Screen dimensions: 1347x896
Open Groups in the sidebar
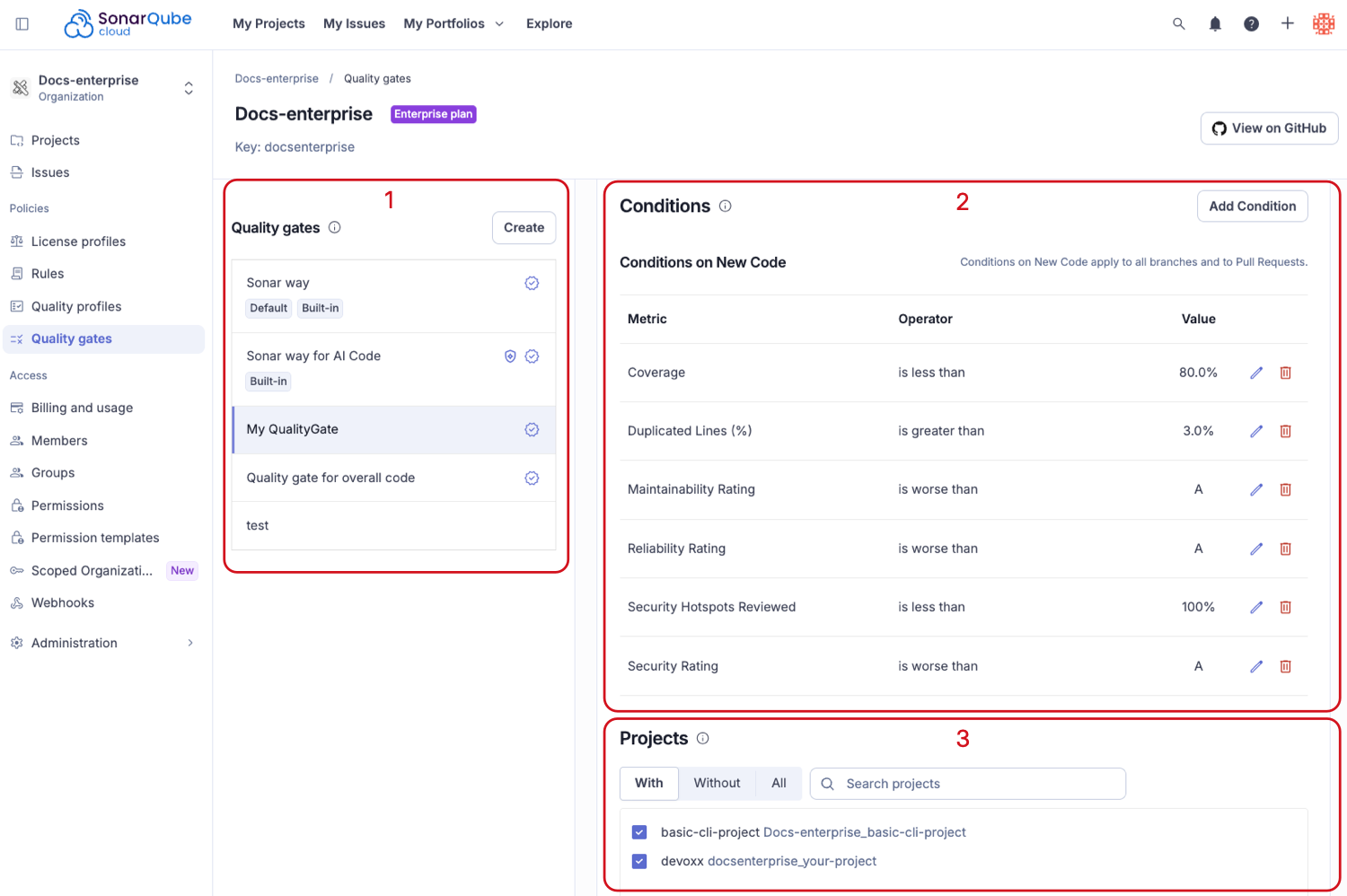(102, 473)
